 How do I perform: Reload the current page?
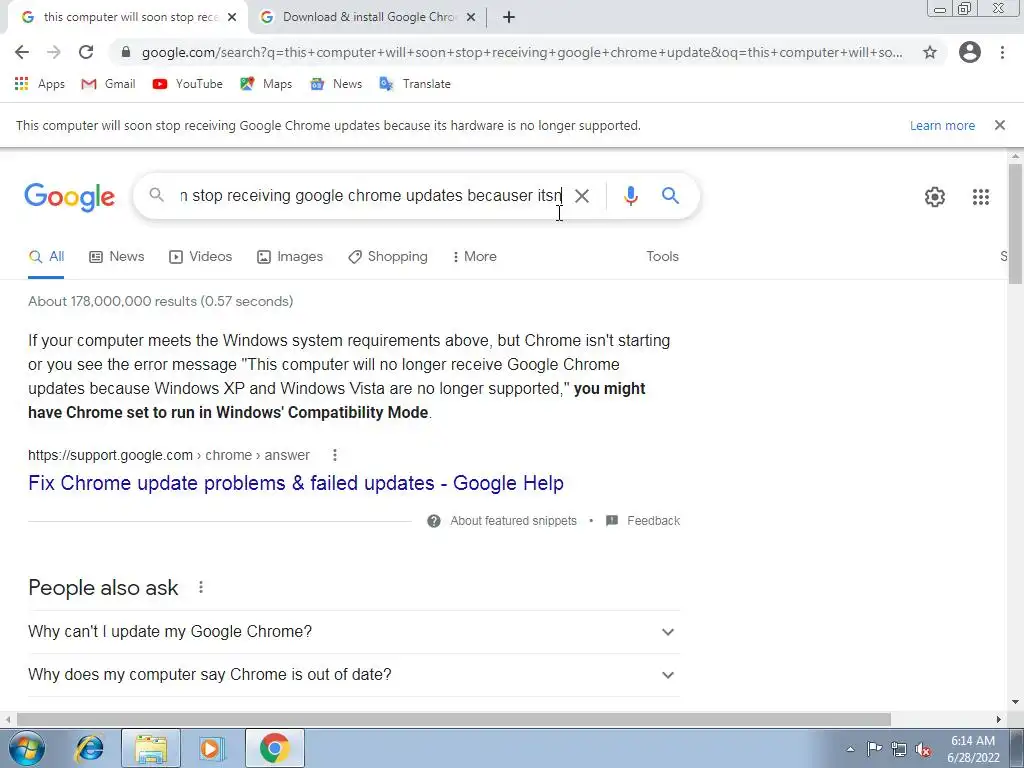86,52
